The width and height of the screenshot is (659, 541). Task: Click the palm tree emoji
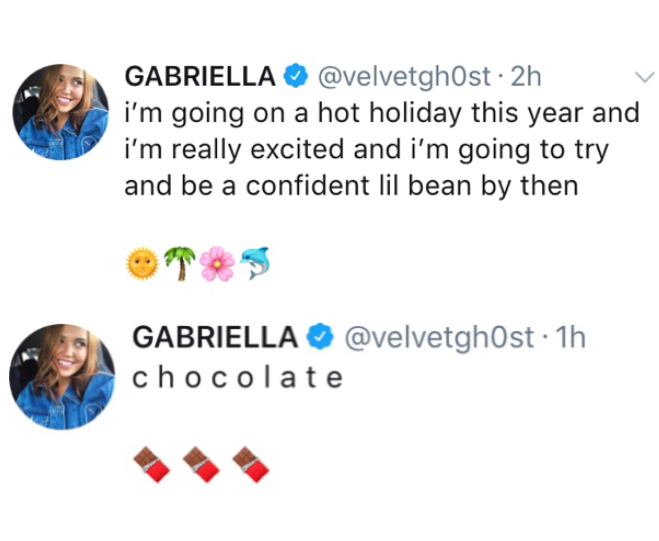click(180, 264)
